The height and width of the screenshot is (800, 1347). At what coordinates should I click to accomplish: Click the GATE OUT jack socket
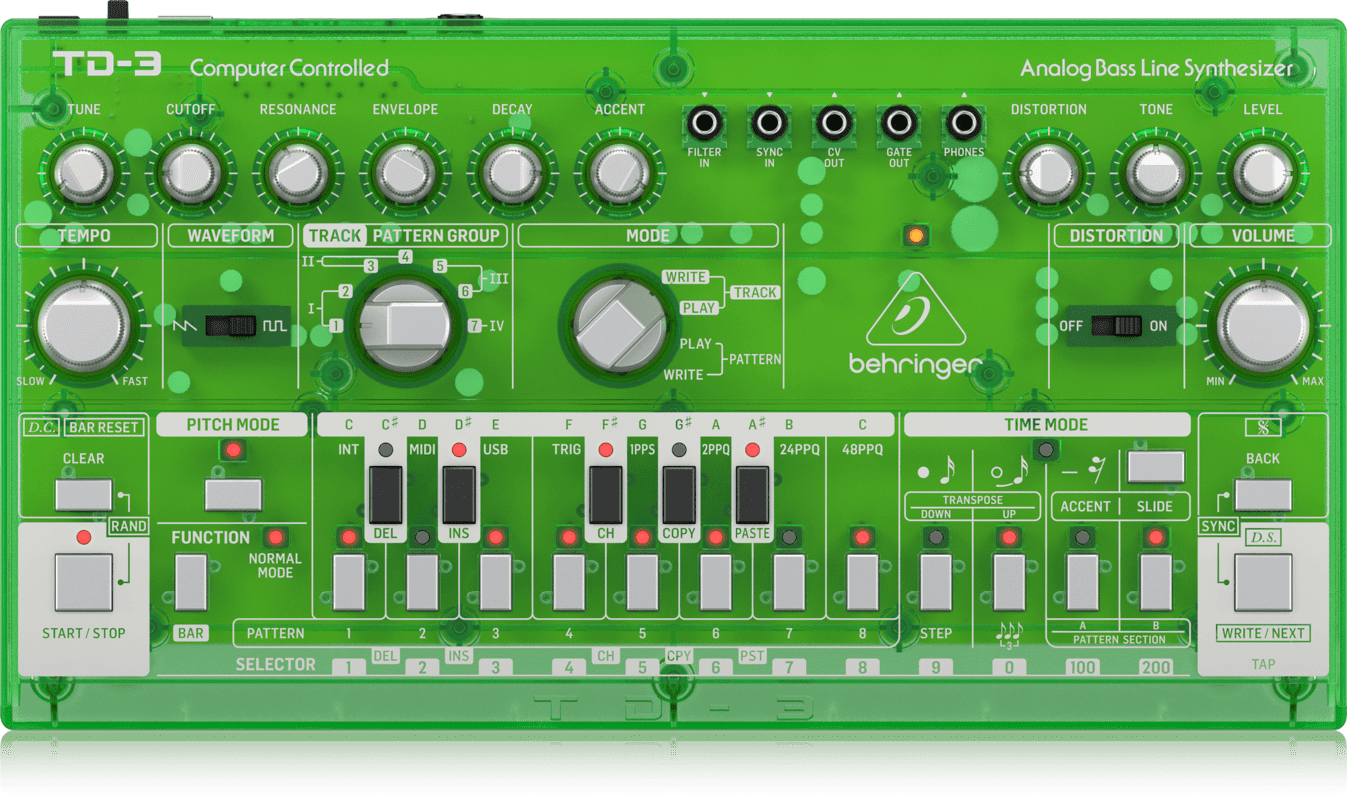pyautogui.click(x=899, y=124)
